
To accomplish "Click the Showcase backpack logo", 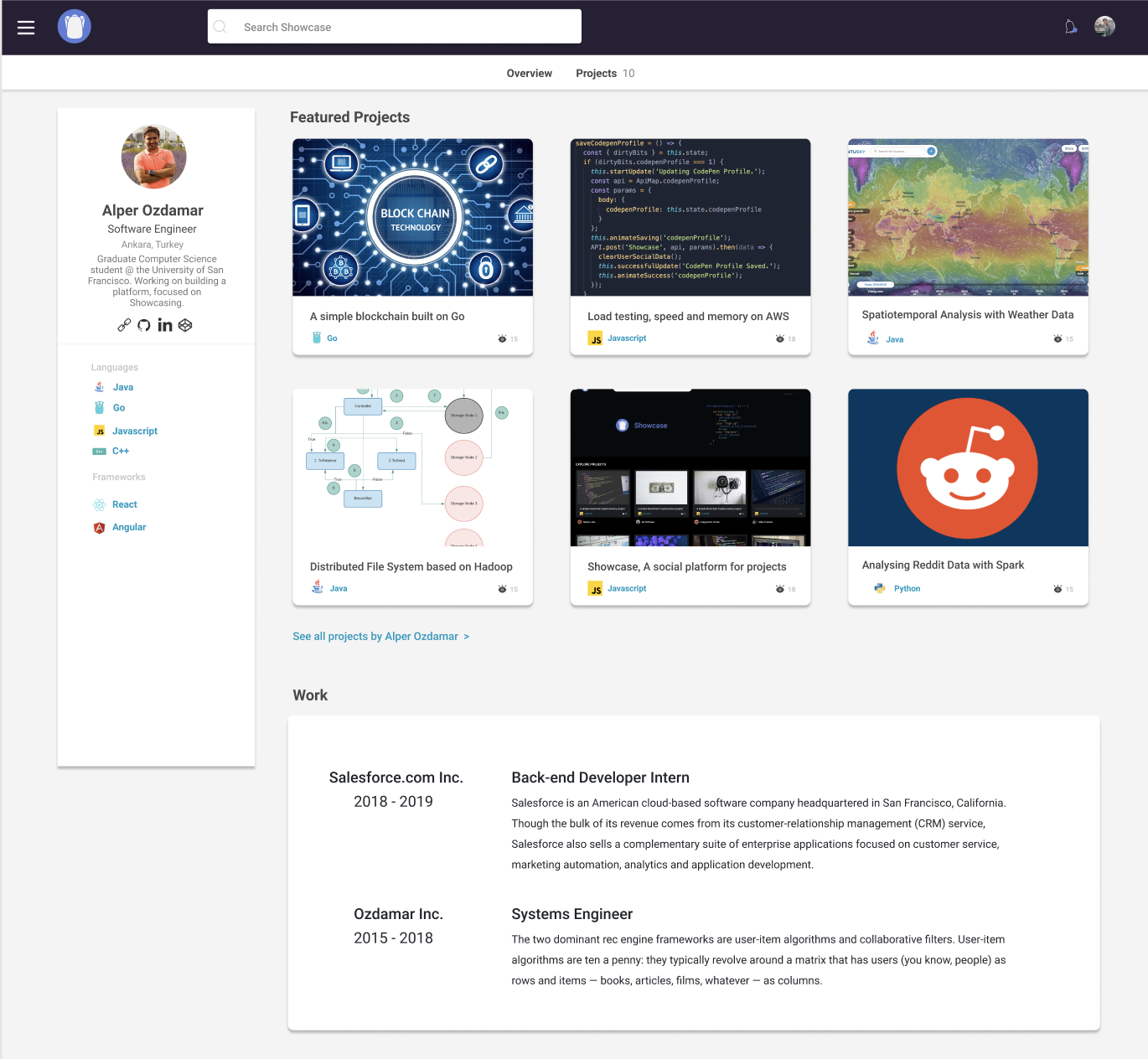I will pyautogui.click(x=75, y=27).
